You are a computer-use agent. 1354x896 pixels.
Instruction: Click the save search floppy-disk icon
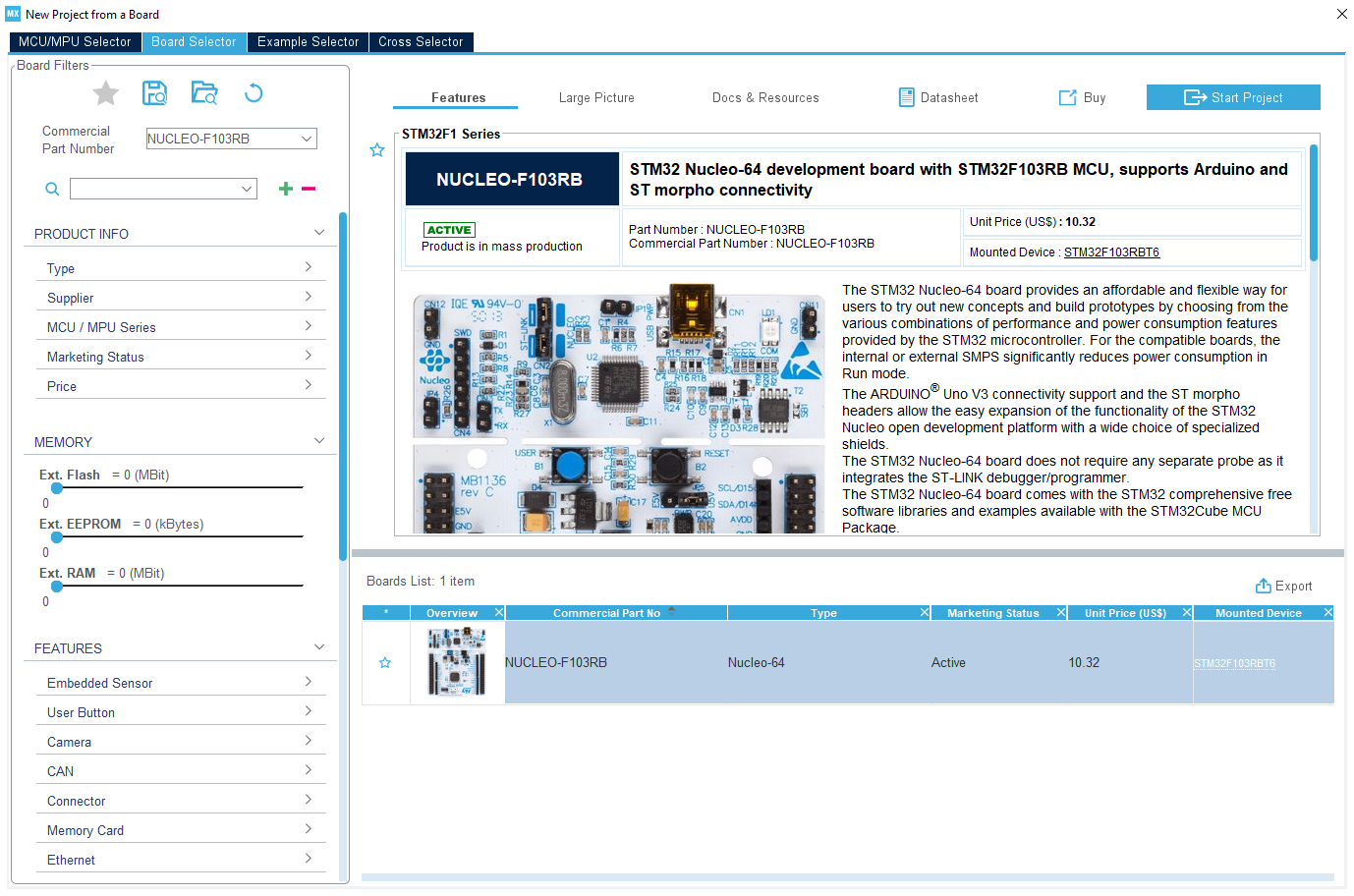(x=154, y=93)
